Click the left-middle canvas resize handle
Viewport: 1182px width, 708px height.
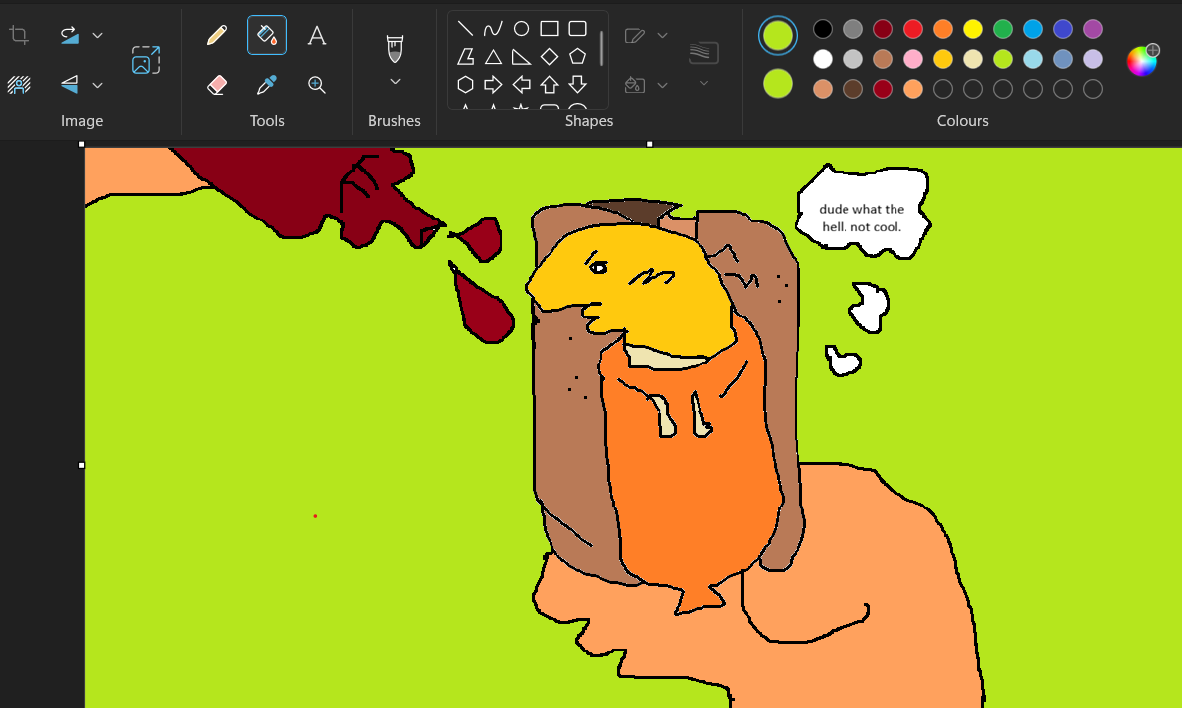[x=81, y=465]
